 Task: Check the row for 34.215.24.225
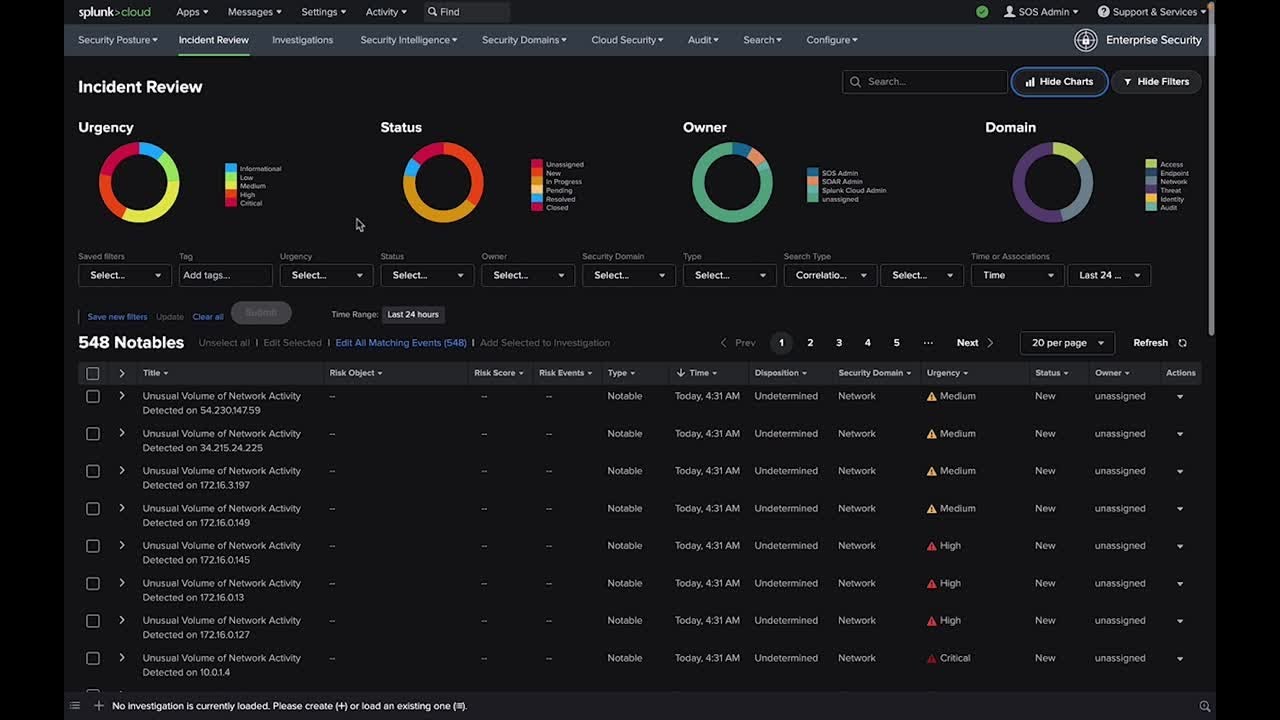point(93,434)
